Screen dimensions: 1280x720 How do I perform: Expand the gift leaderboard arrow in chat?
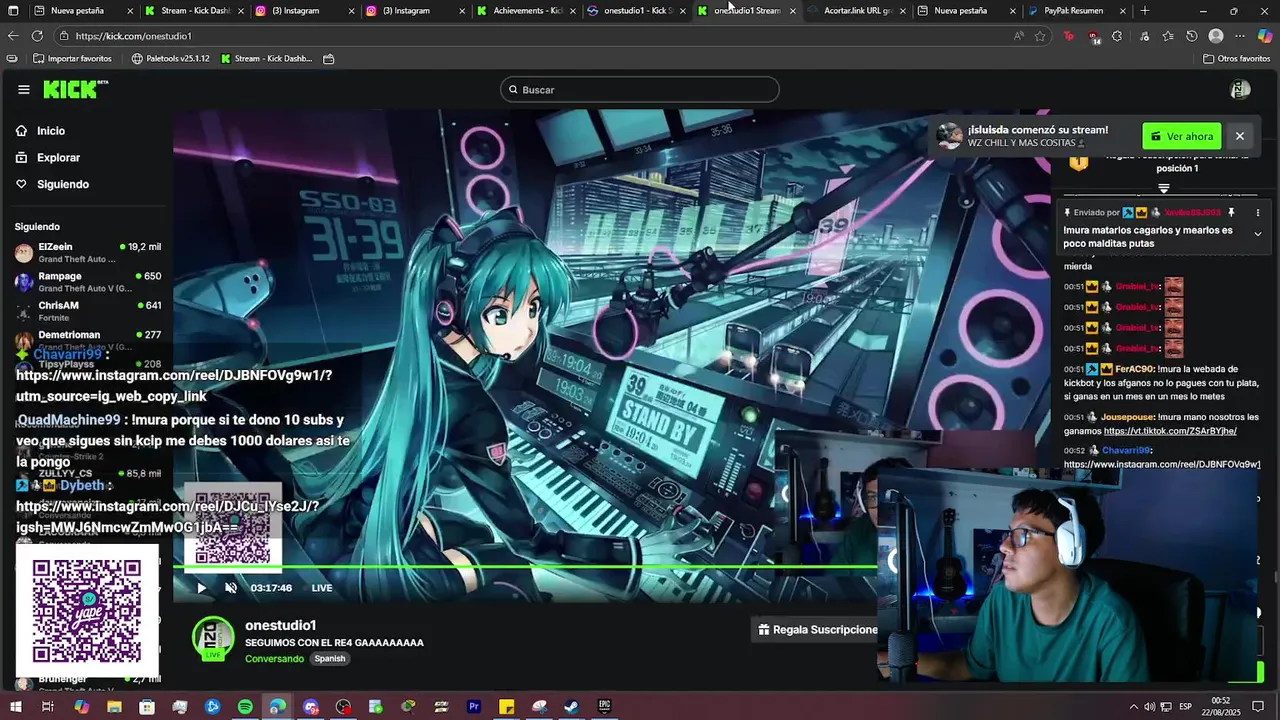tap(1164, 188)
